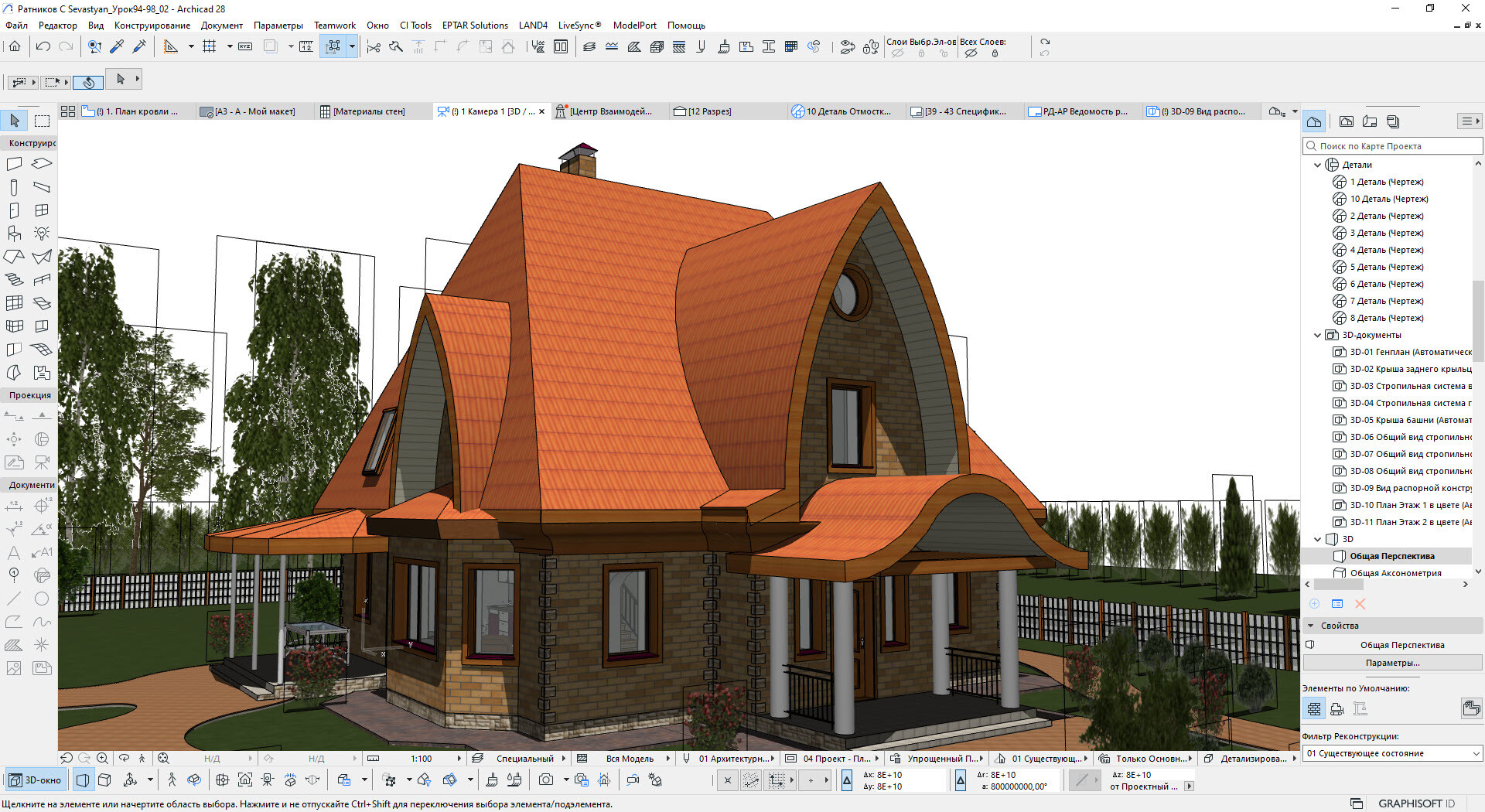Activate the Pick Up Parameters eyedropper
1485x812 pixels.
click(117, 47)
